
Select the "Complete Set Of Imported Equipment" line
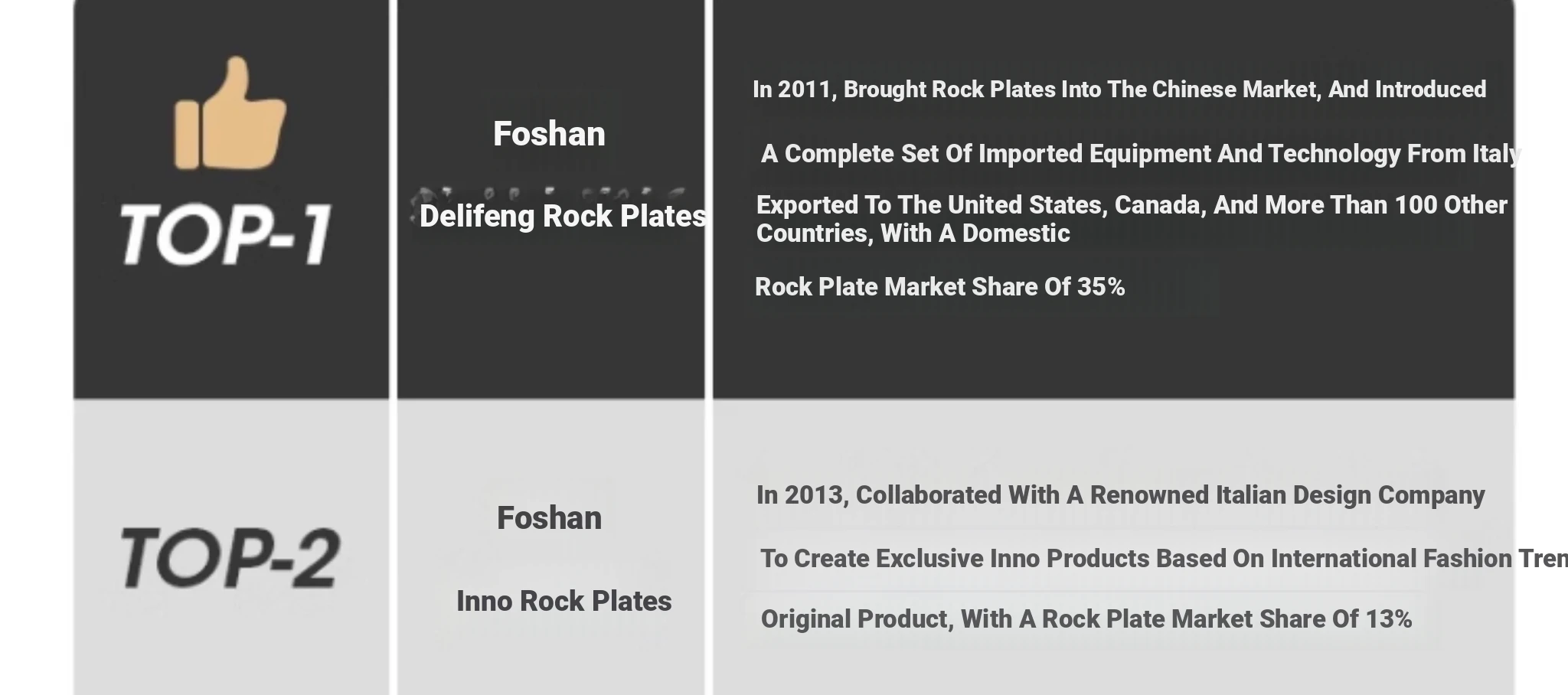coord(1140,154)
